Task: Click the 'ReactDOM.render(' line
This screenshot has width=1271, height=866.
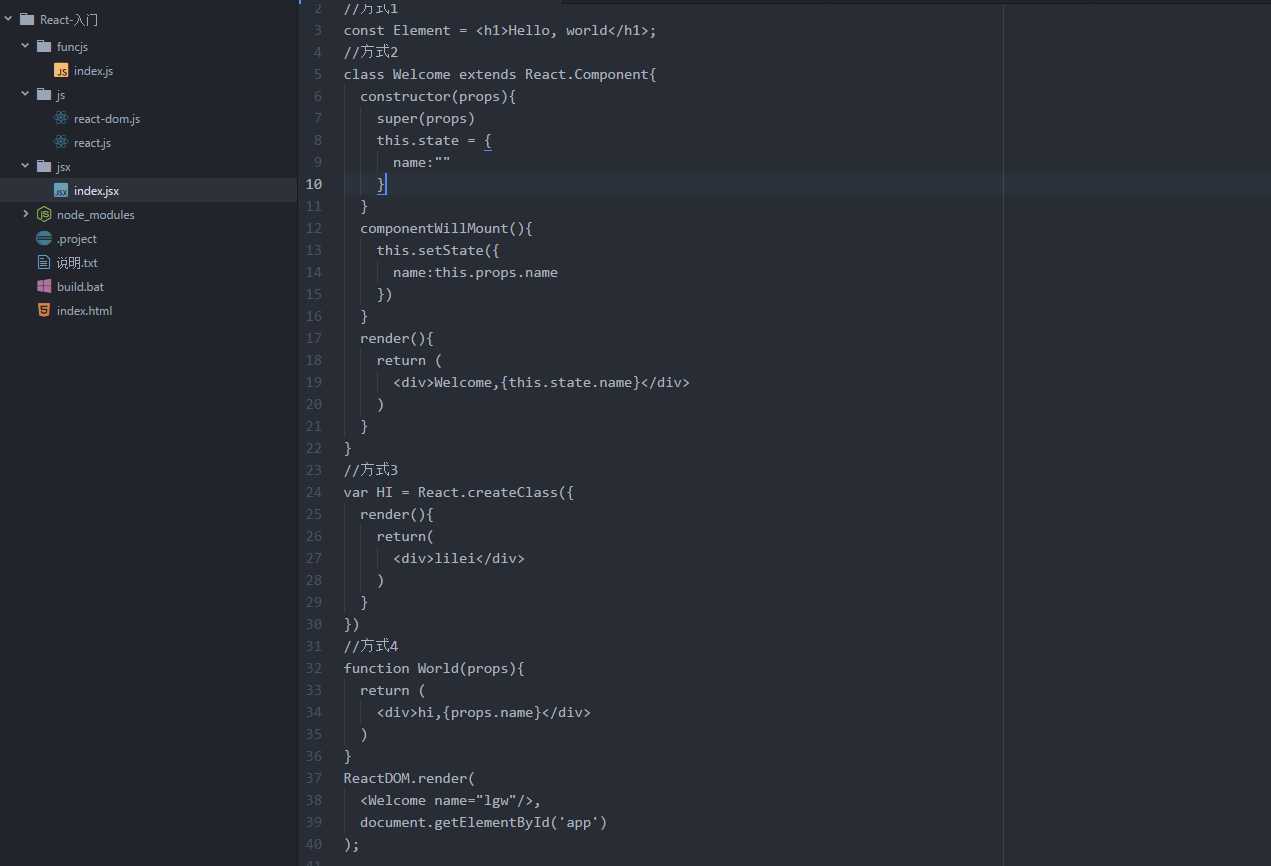Action: click(409, 778)
